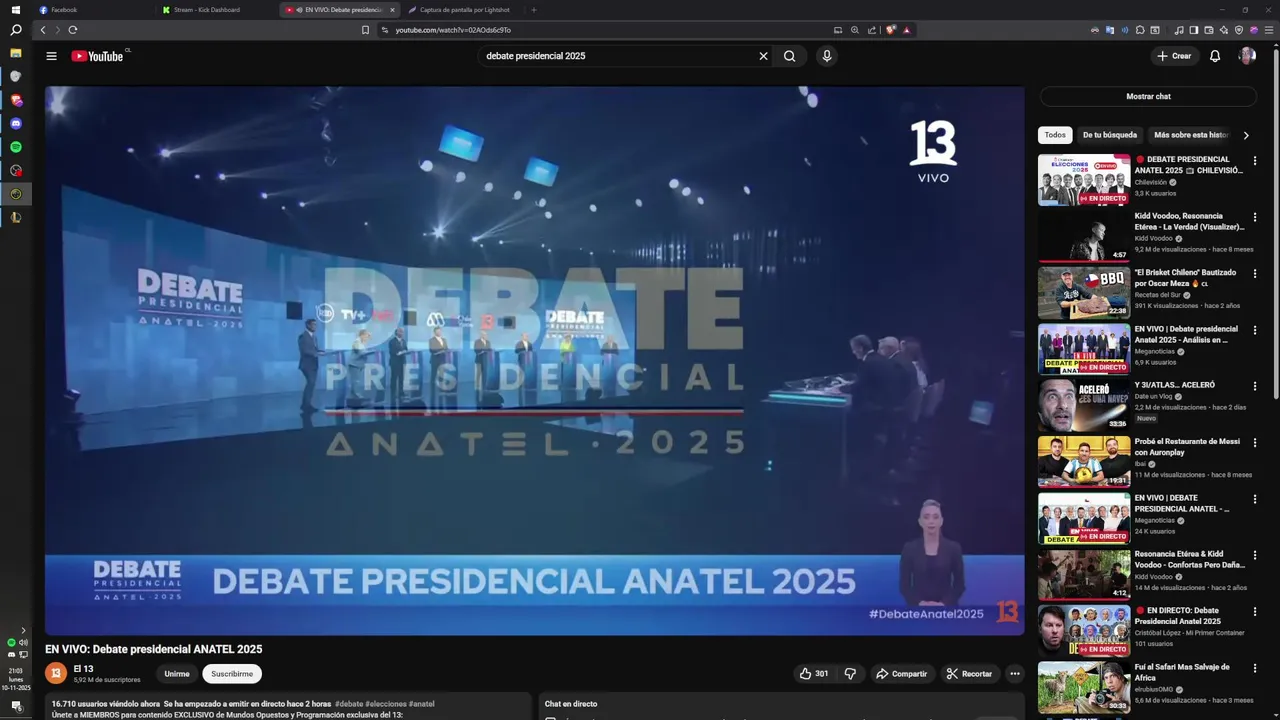Clear the search box with the X
1280x720 pixels.
(763, 56)
